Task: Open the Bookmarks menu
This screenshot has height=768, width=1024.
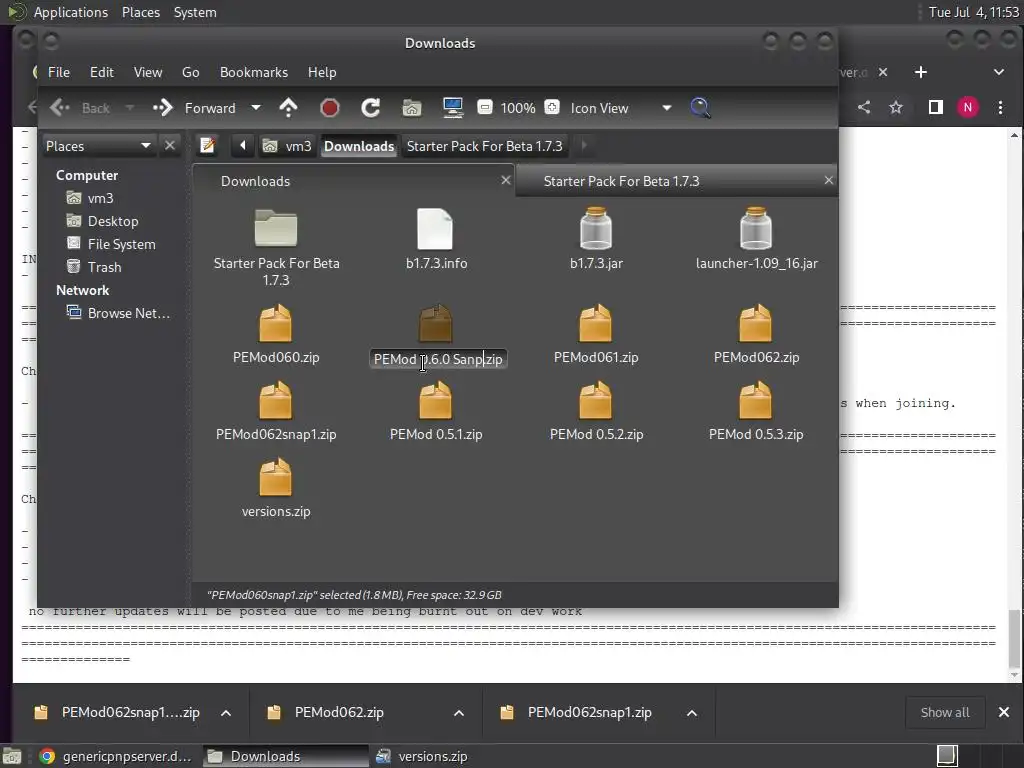Action: (x=253, y=72)
